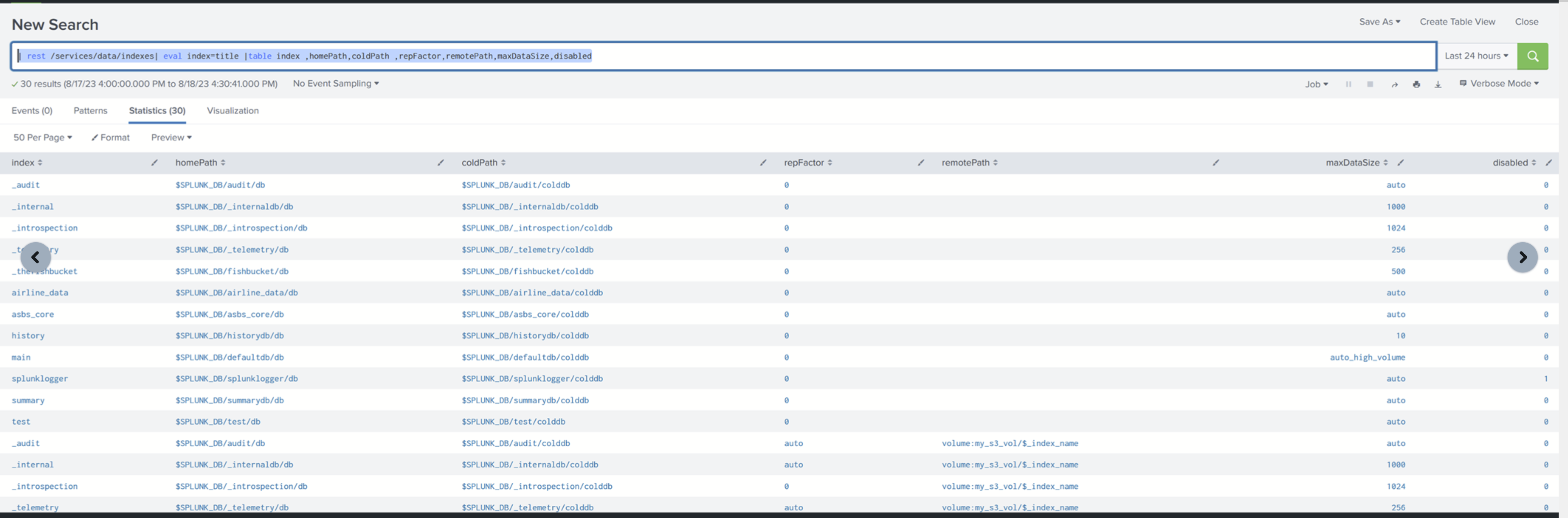Share the search job
This screenshot has height=518, width=1568.
pos(1394,84)
